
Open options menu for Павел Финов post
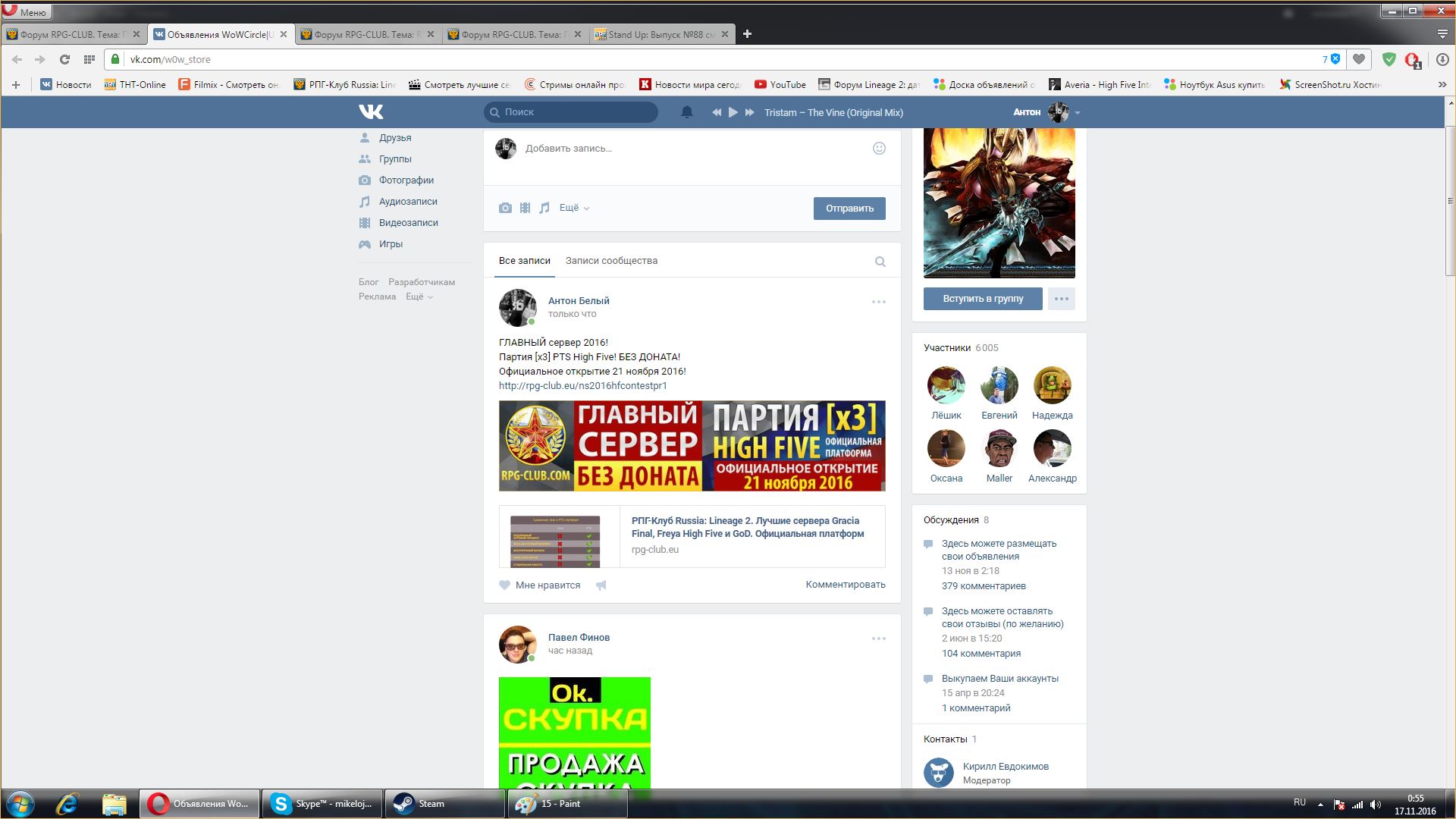(879, 639)
